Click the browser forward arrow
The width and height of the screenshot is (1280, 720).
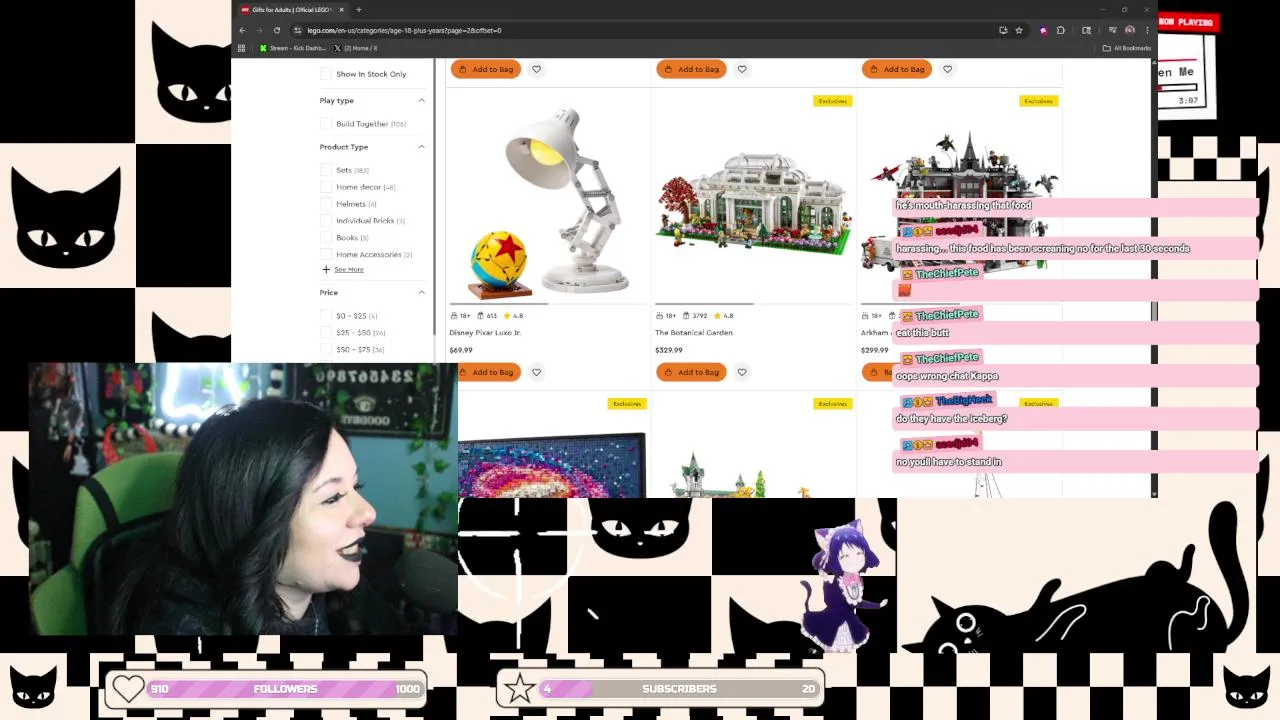tap(259, 30)
